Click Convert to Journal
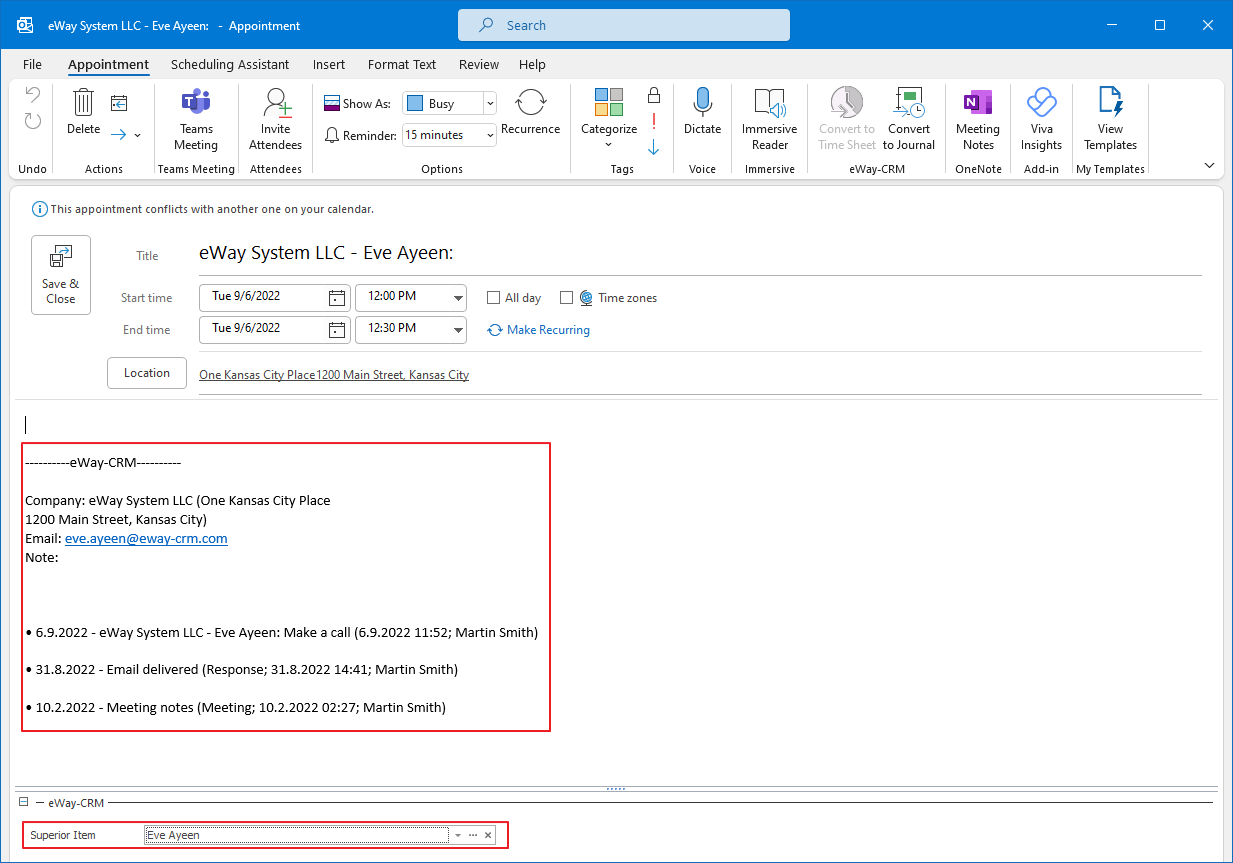 (909, 119)
